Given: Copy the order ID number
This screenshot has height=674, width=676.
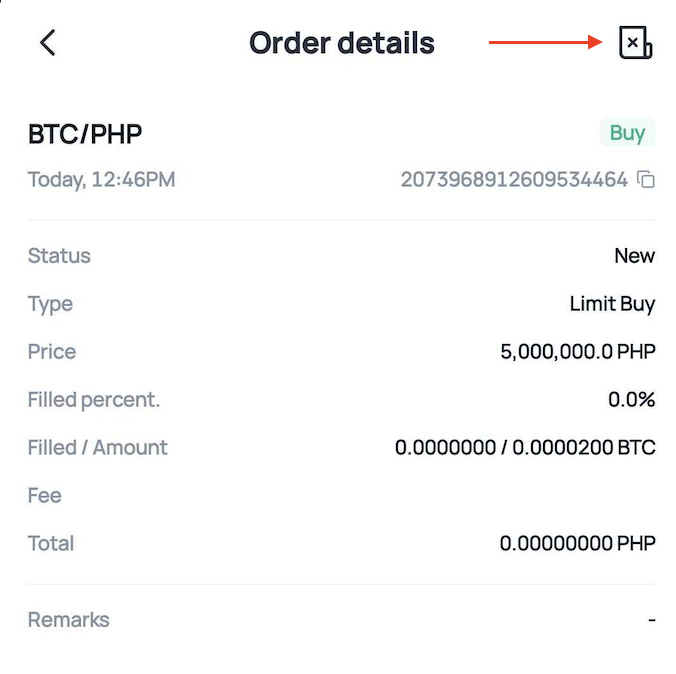Looking at the screenshot, I should pos(647,180).
